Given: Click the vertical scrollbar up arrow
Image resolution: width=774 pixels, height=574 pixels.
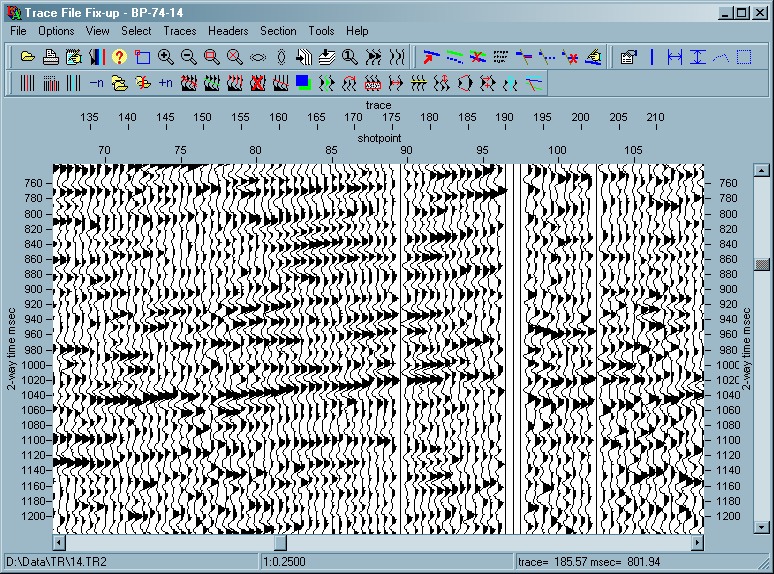Looking at the screenshot, I should pos(762,172).
